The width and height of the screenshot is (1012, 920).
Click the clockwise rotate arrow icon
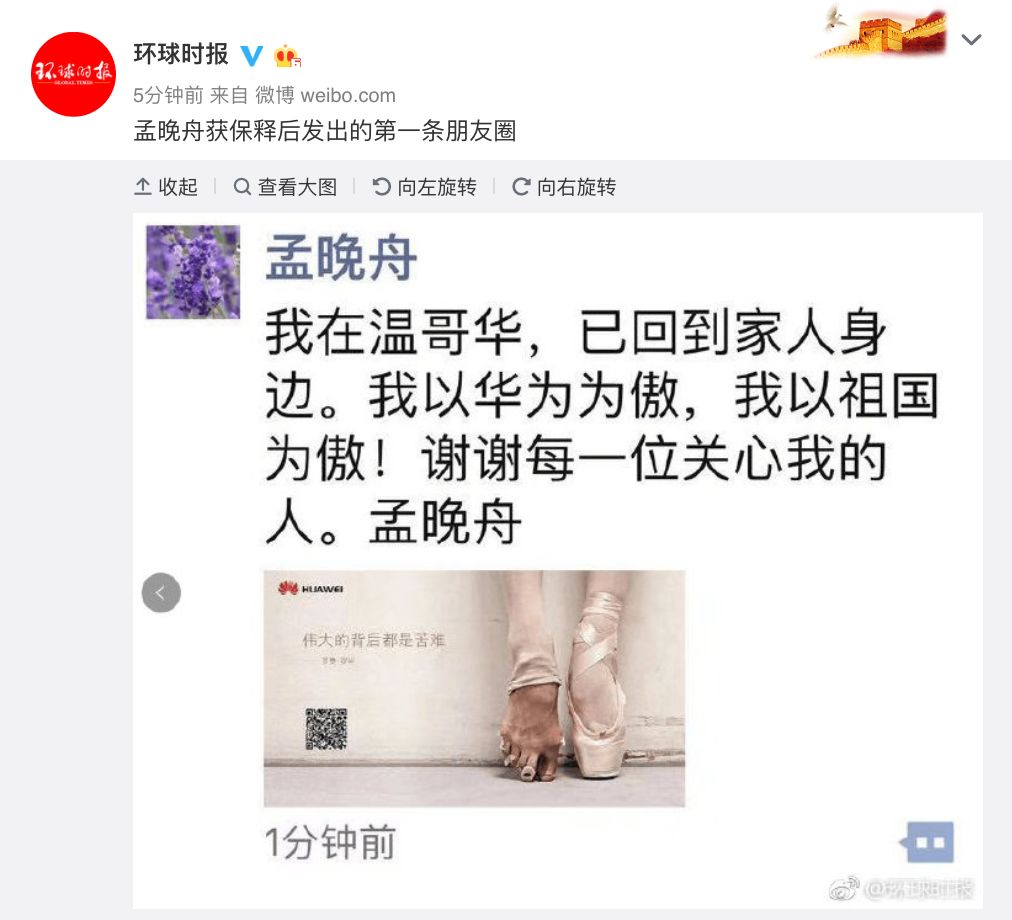[521, 187]
